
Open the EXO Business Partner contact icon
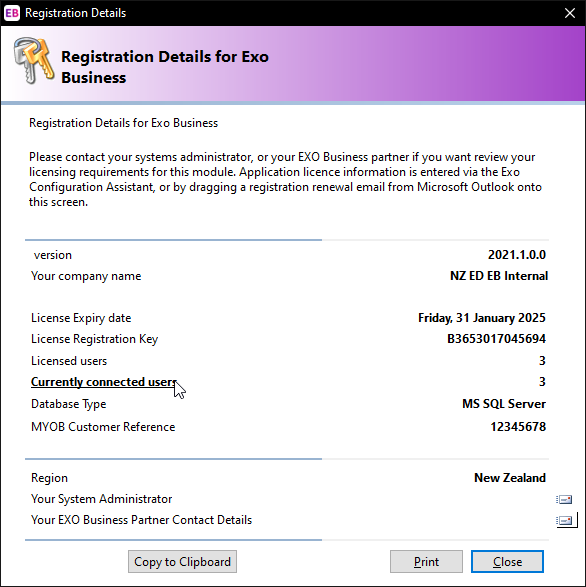(564, 520)
